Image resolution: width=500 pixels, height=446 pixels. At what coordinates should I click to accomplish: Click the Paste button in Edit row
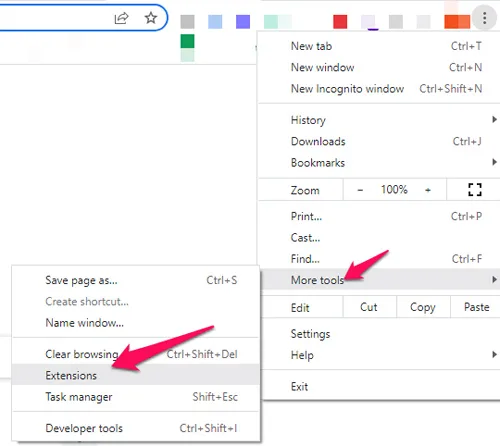point(476,307)
